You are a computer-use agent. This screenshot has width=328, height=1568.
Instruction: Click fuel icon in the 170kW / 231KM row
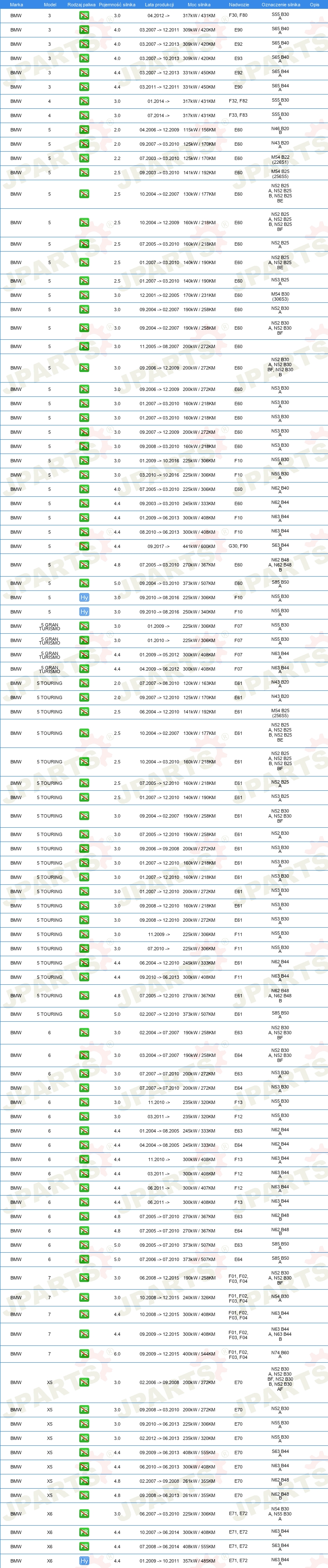84,295
